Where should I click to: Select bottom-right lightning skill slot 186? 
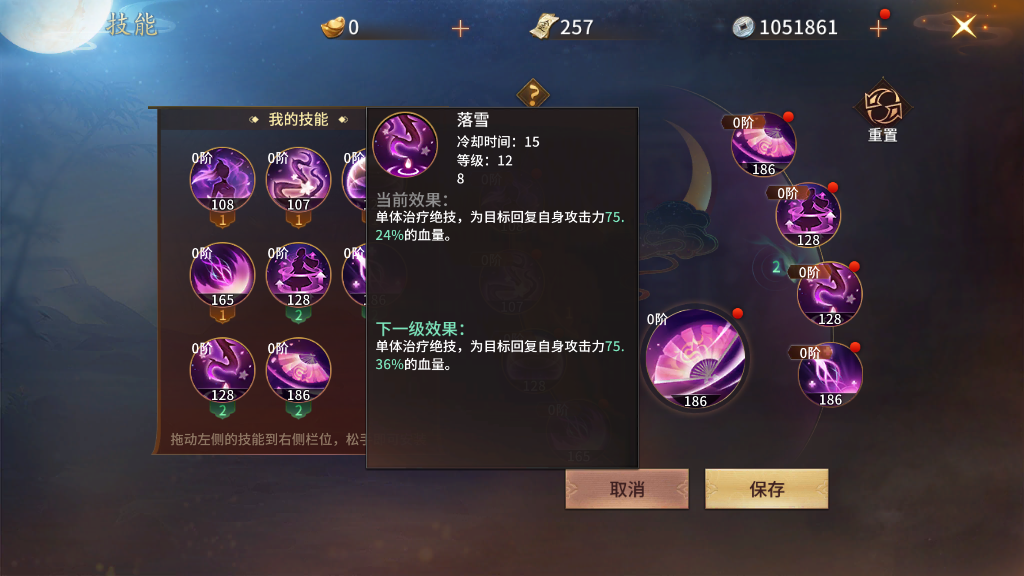[x=830, y=374]
